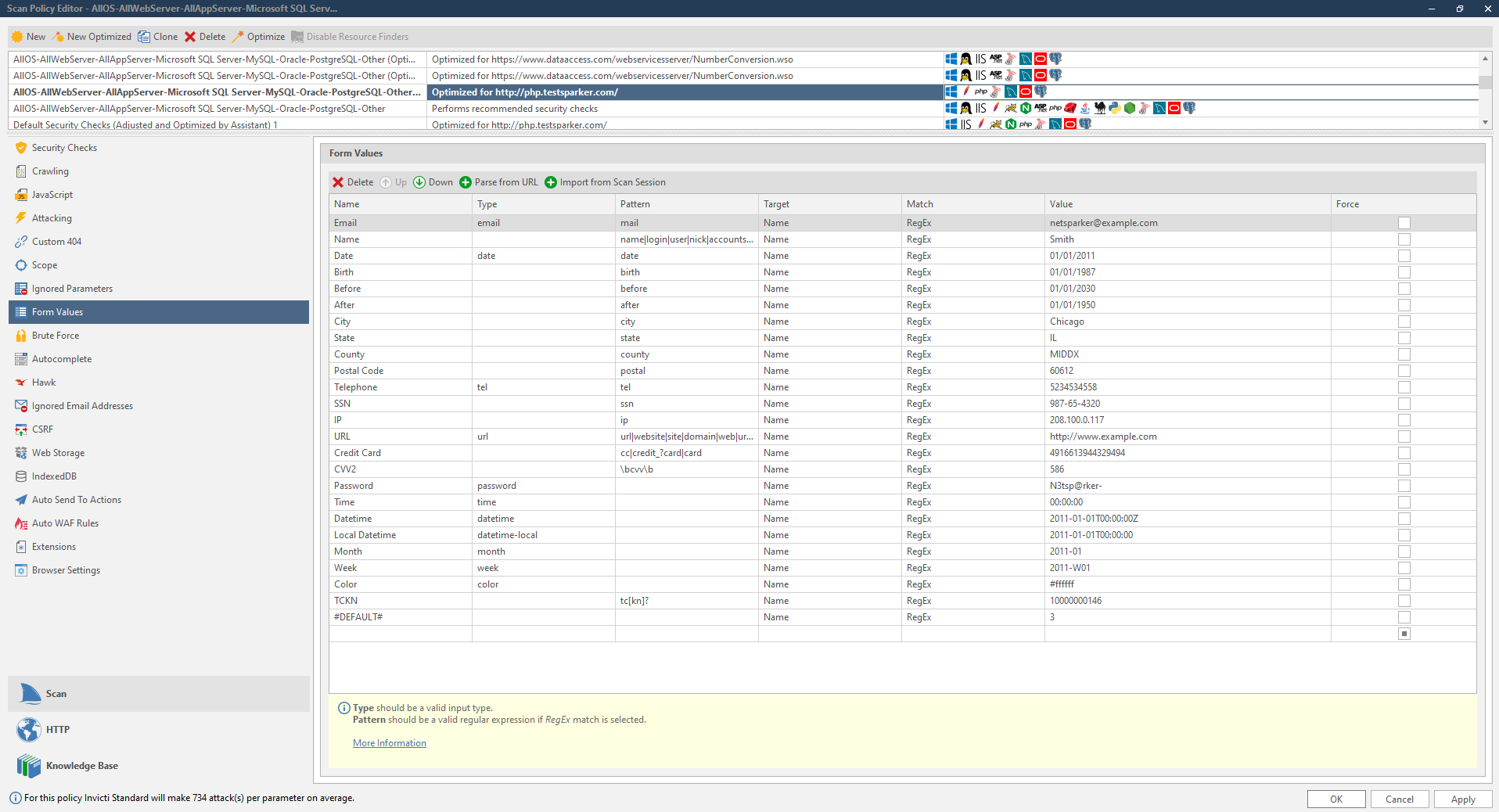Click the More Information link
The image size is (1499, 812).
pos(389,742)
